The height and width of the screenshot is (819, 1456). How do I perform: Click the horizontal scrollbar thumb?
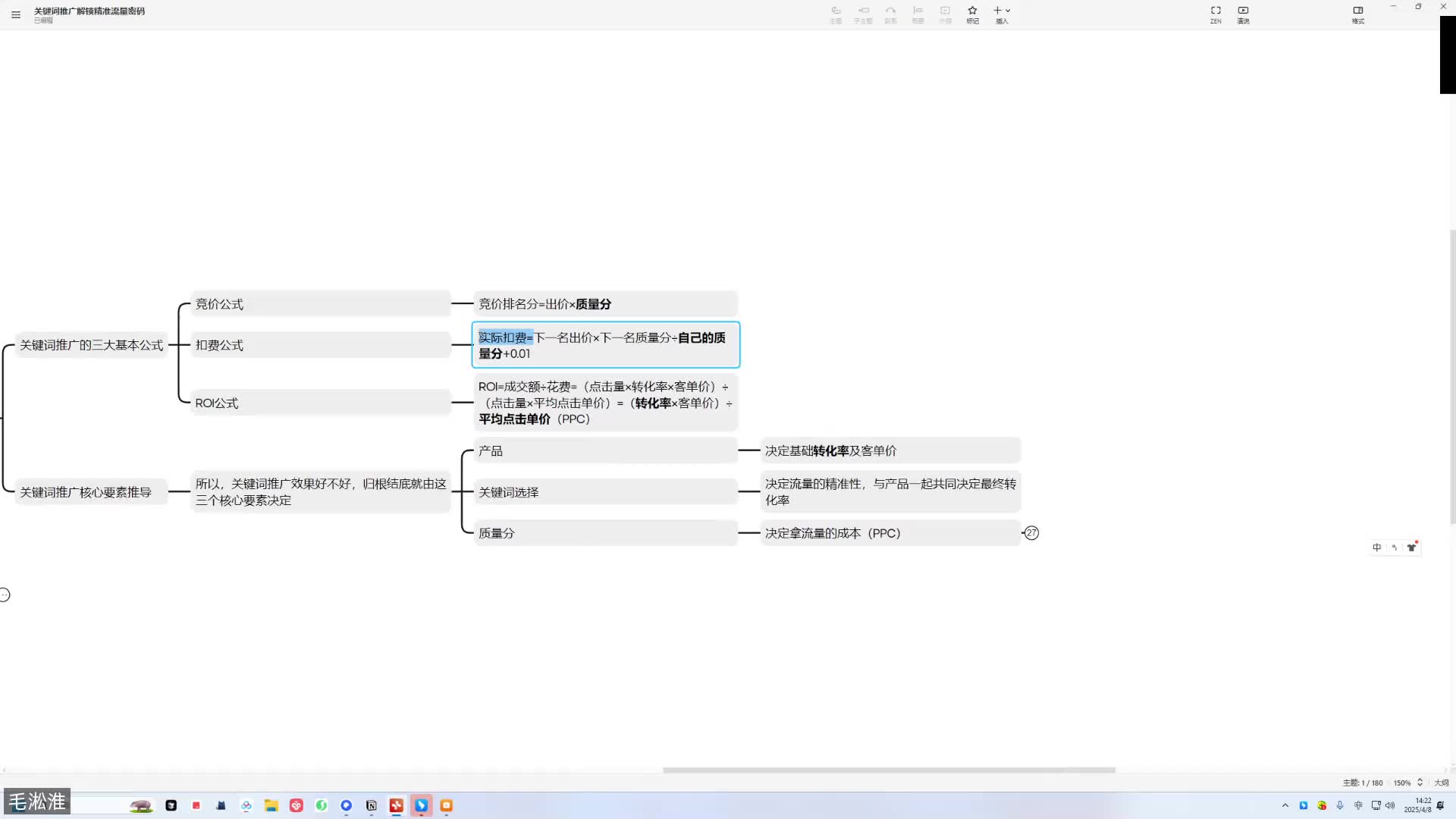[x=888, y=770]
